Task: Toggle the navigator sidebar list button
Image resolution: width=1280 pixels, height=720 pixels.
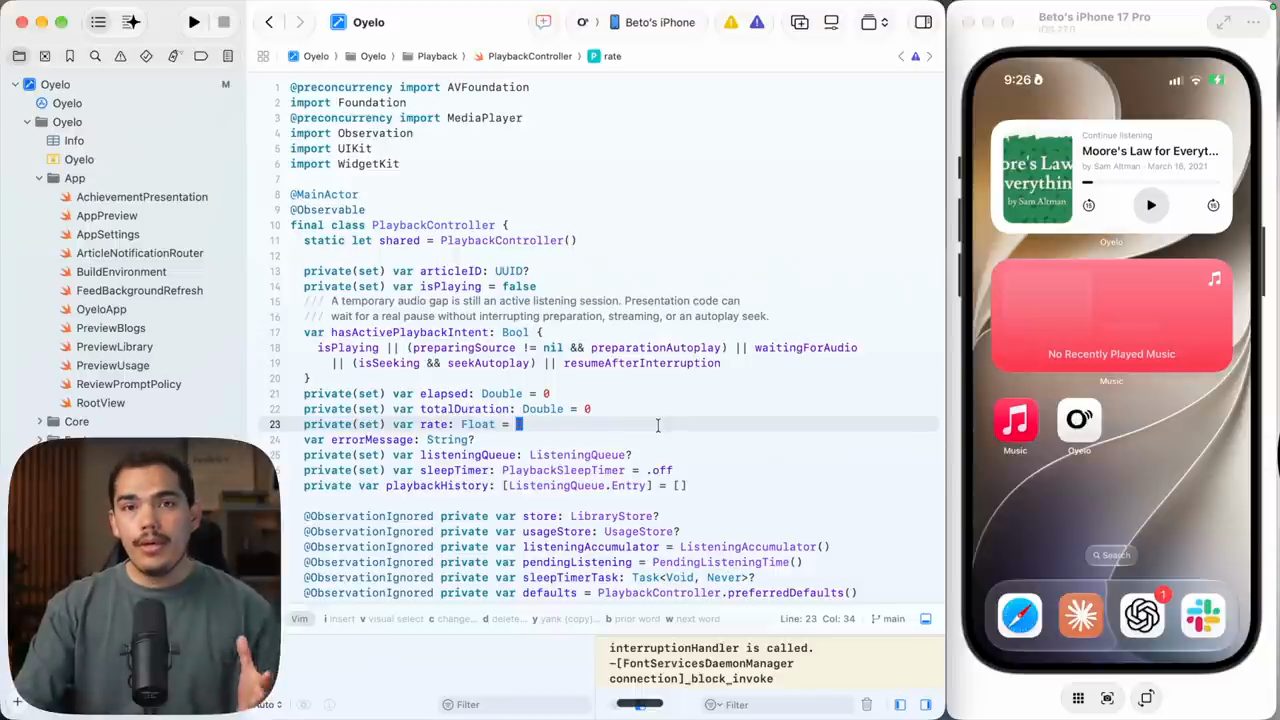Action: point(98,22)
